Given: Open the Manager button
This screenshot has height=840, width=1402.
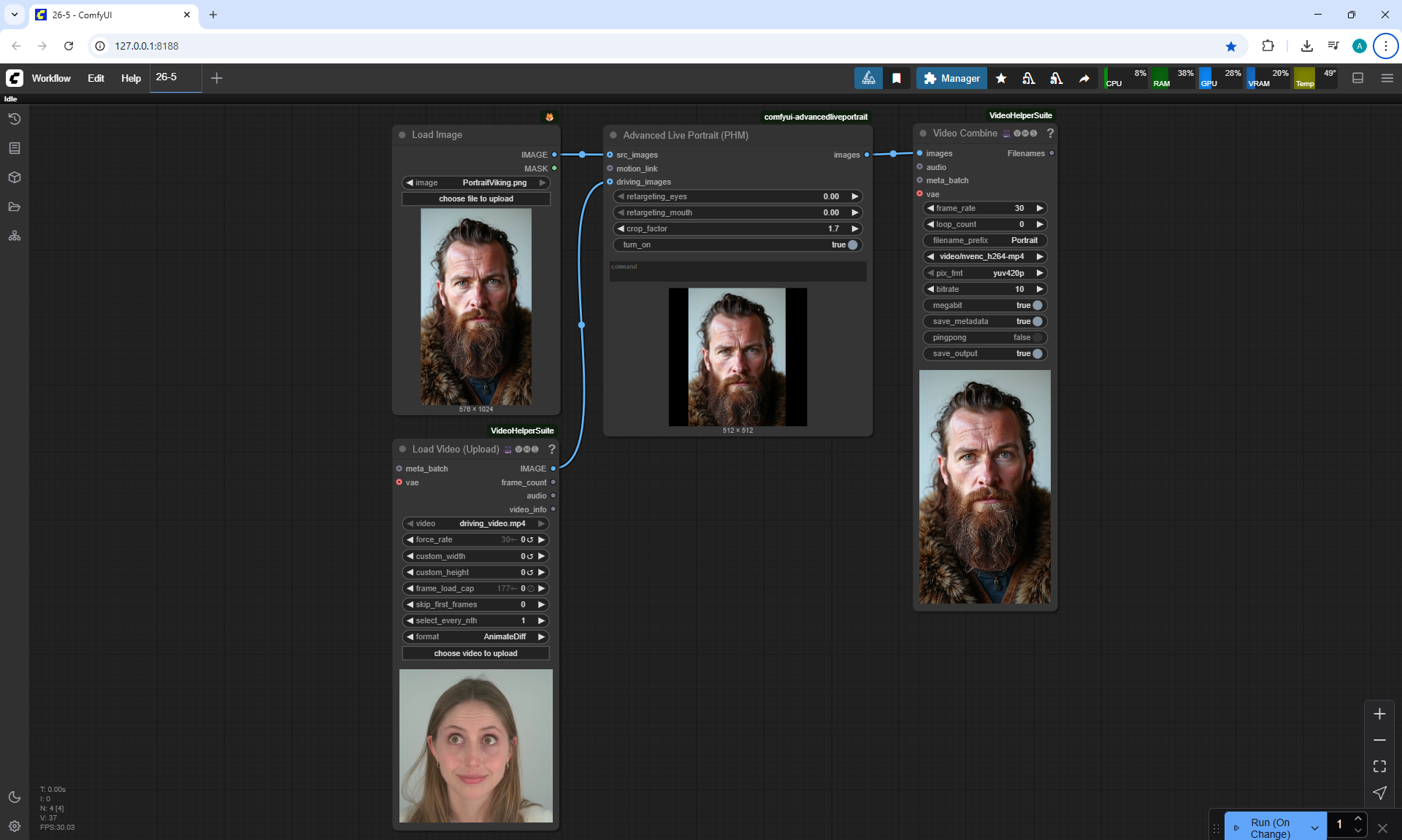Looking at the screenshot, I should (x=951, y=78).
